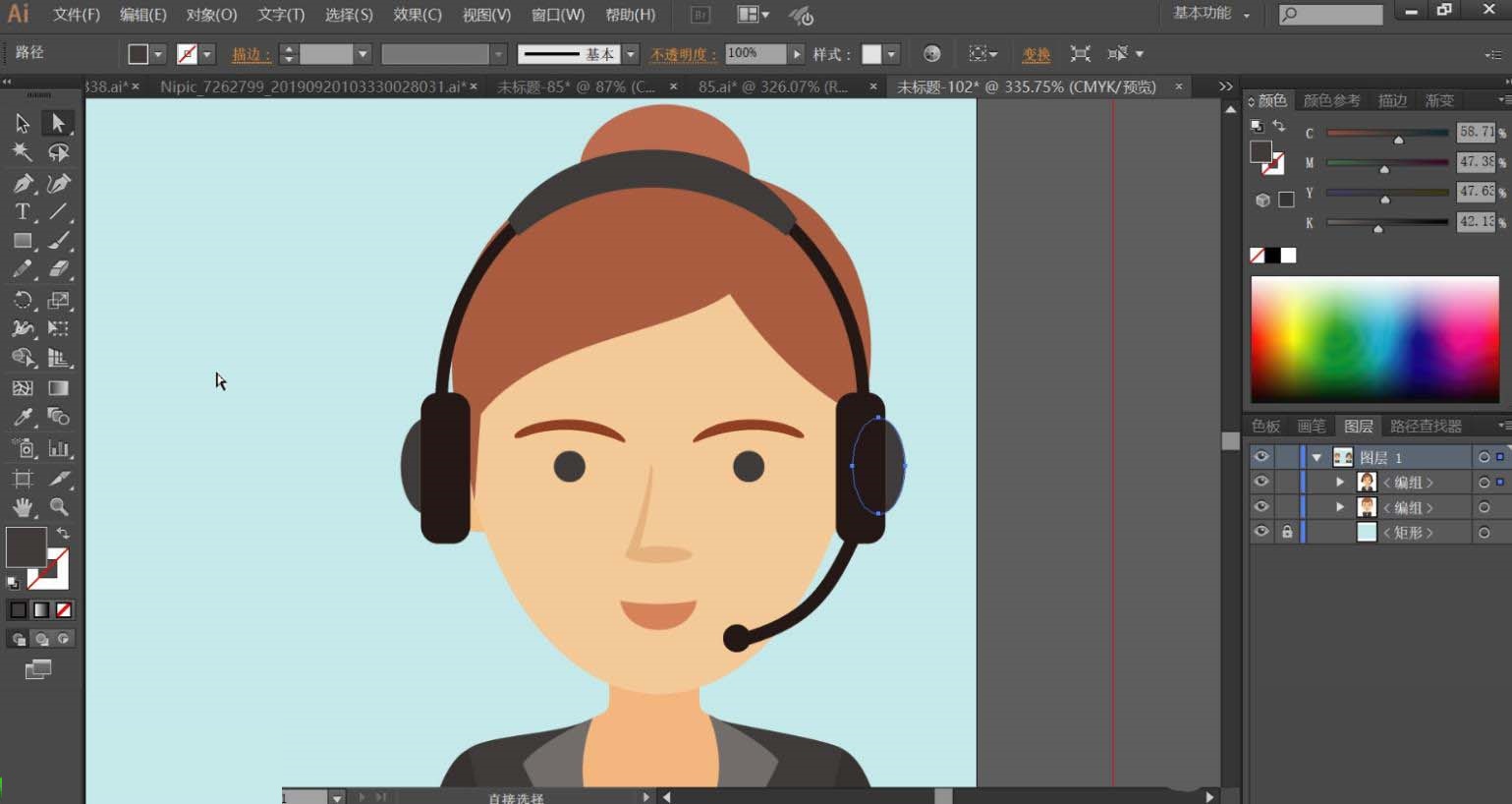Click the Rotate tool

(23, 301)
